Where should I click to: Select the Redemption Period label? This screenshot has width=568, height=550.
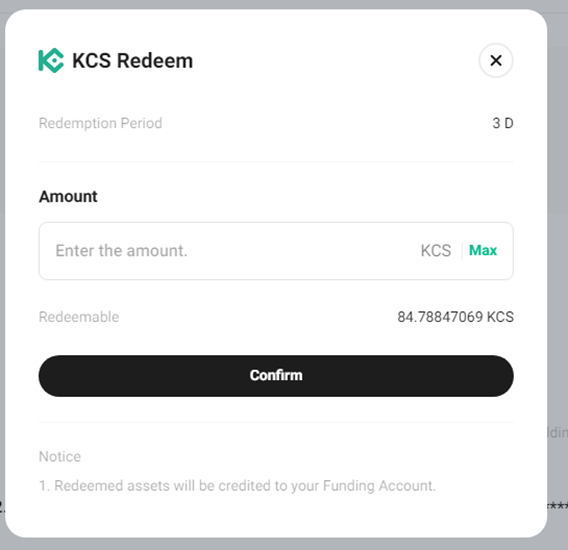pos(100,123)
